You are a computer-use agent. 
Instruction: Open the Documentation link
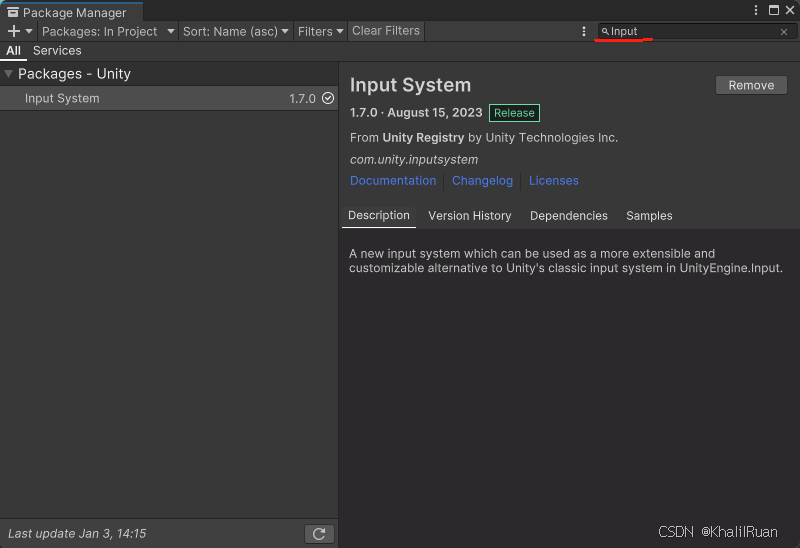point(393,181)
